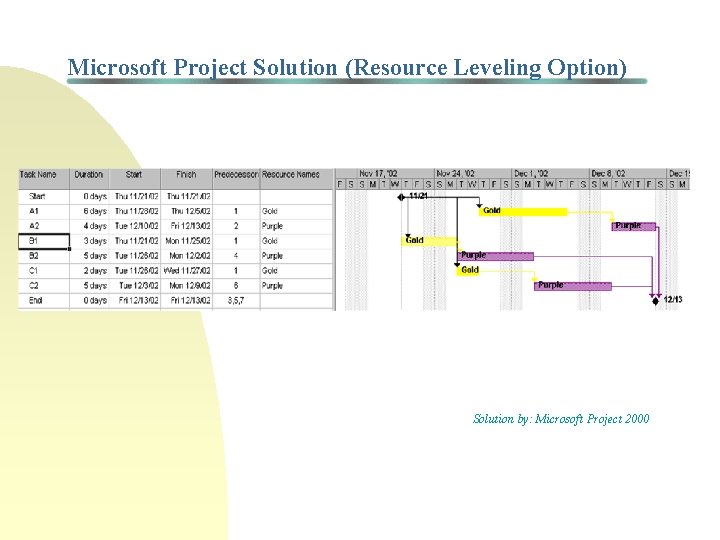The width and height of the screenshot is (720, 540).
Task: Select the small Gold Gantt bar for C1
Action: pyautogui.click(x=468, y=271)
